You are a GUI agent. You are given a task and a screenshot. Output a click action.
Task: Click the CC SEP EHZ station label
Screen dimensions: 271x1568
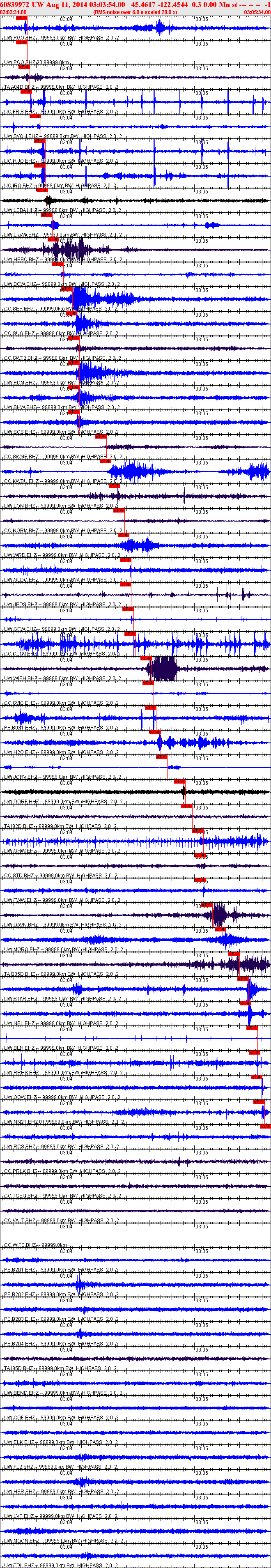pos(19,308)
